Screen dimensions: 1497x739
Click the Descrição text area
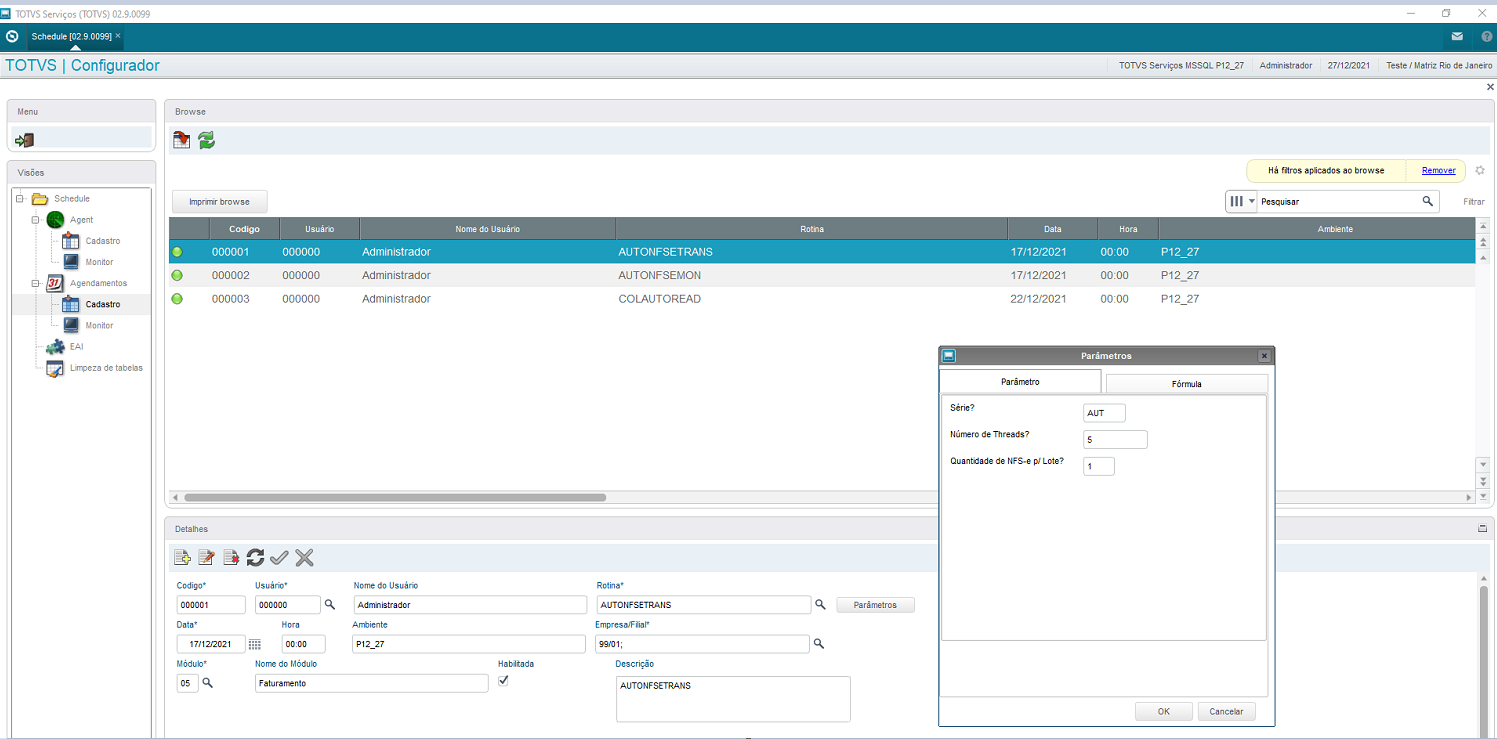point(733,699)
